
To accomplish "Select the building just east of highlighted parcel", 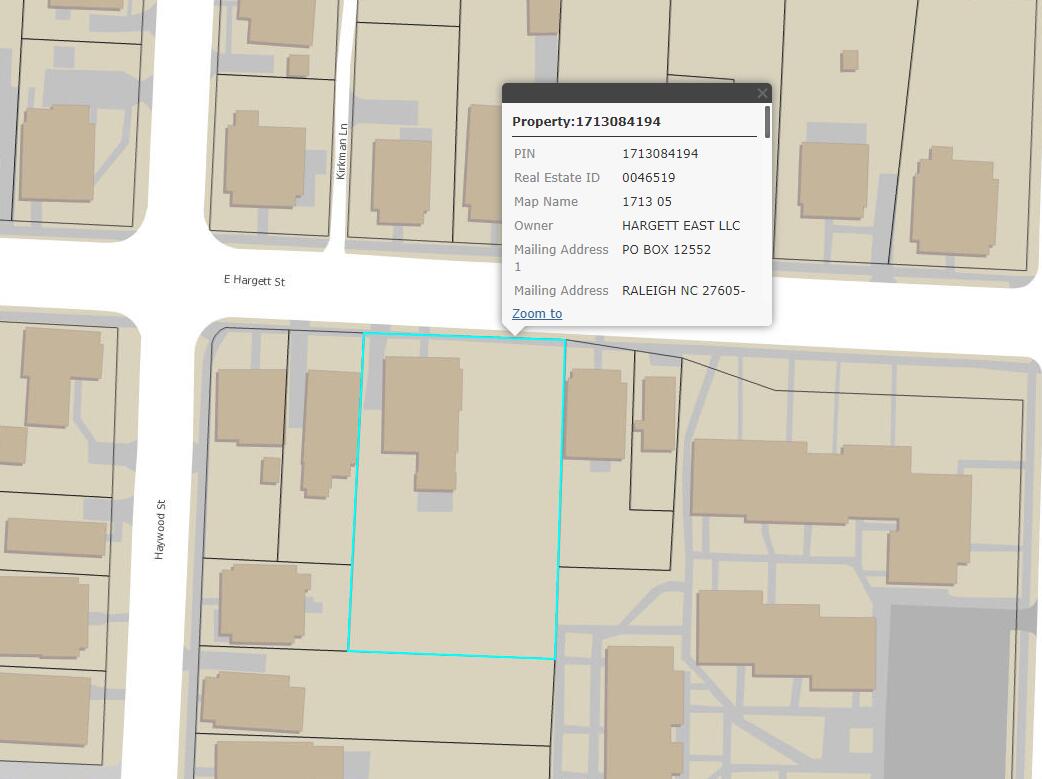I will (x=596, y=414).
